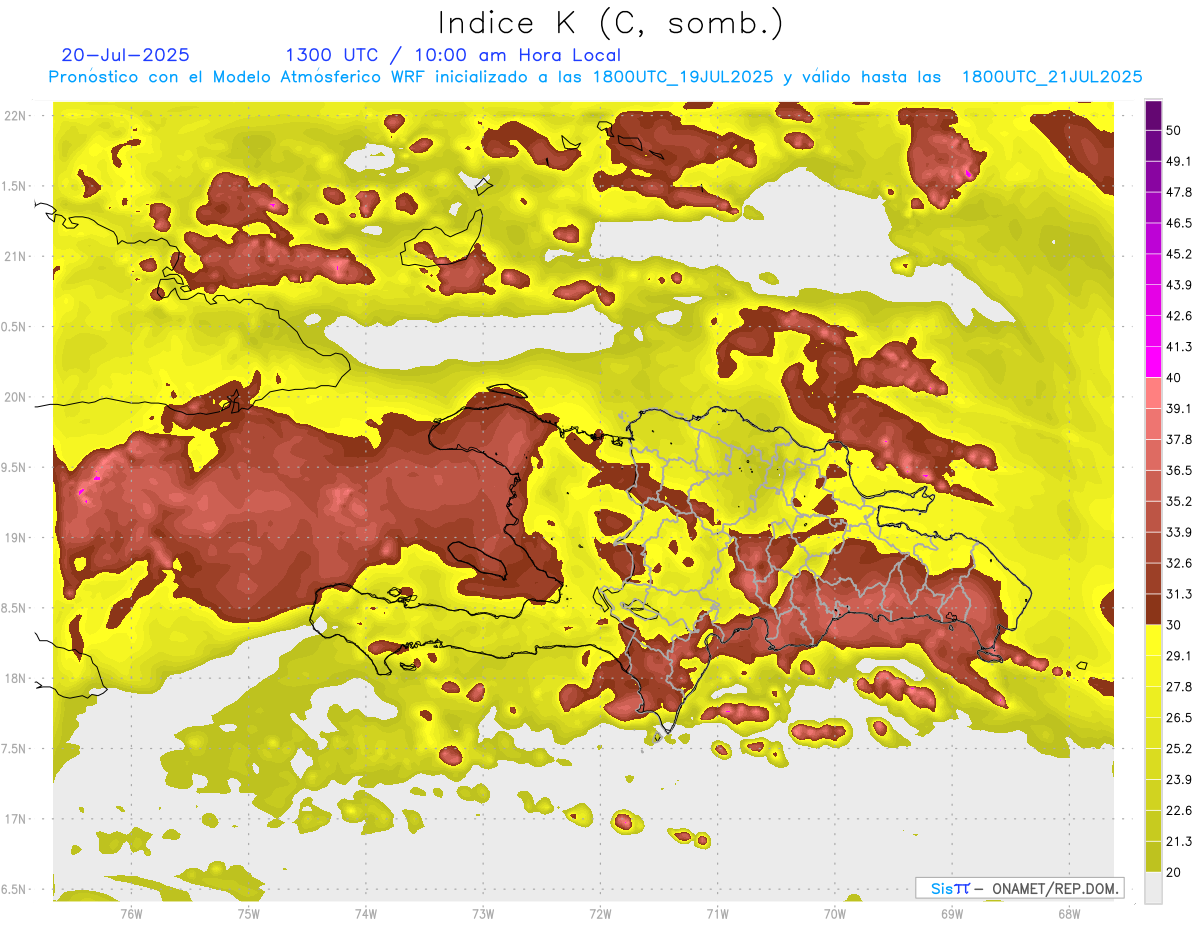The height and width of the screenshot is (927, 1200).
Task: Click legend value 27.8
Action: point(1178,687)
